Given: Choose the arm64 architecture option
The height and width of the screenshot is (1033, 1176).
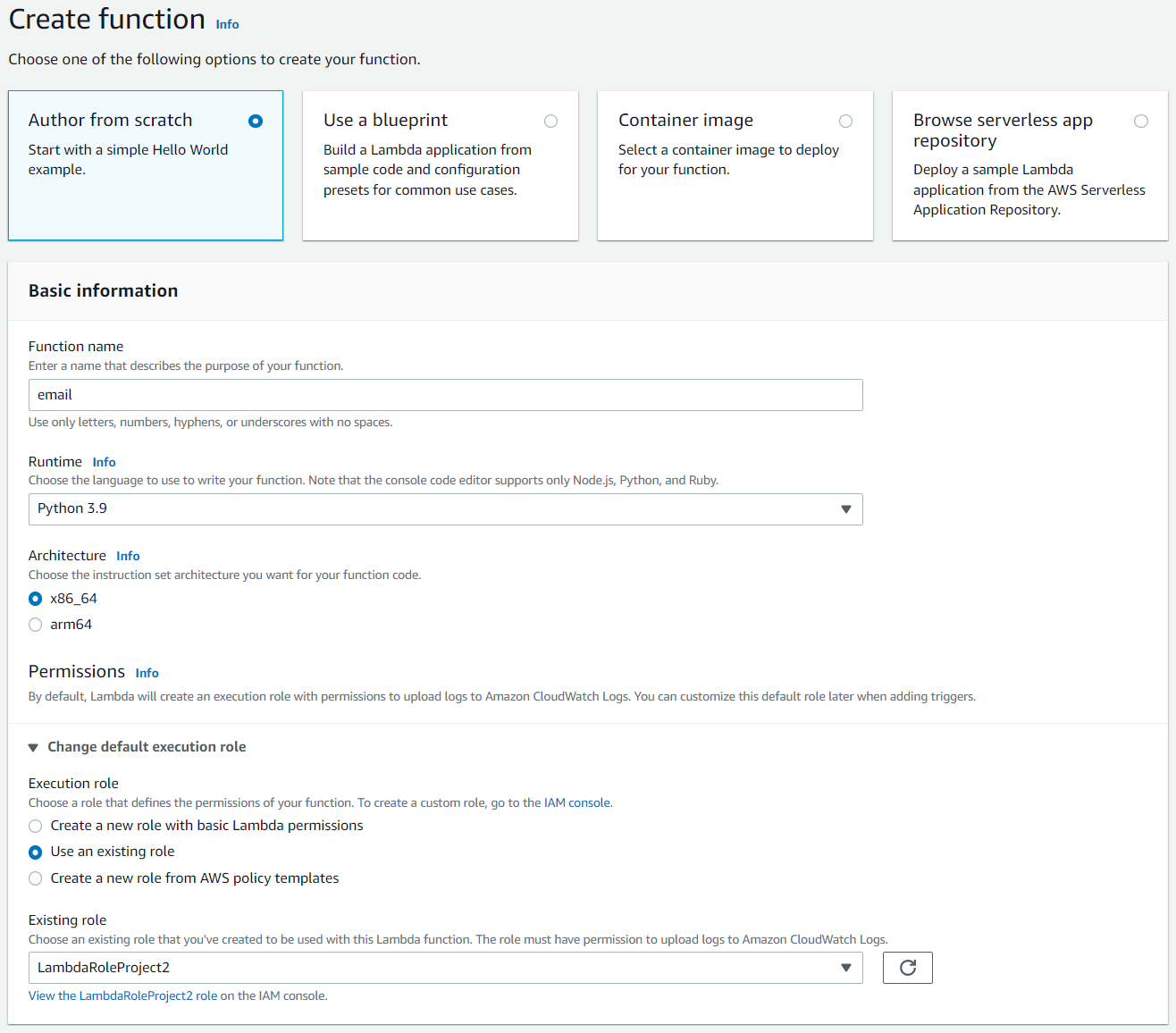Looking at the screenshot, I should (x=36, y=625).
